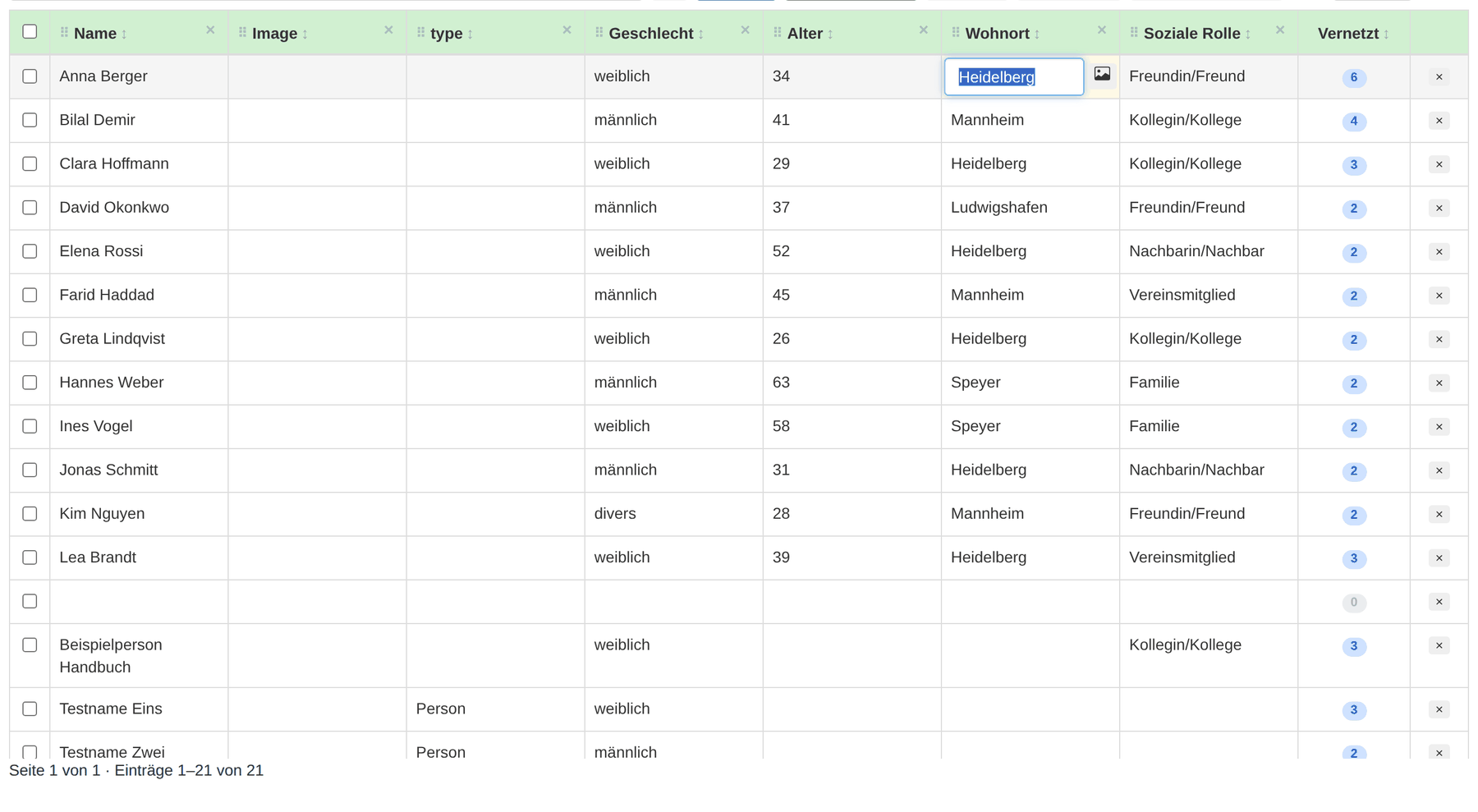The width and height of the screenshot is (1478, 812).
Task: Click the Vereinsmitglied cell for Farid Haddad
Action: click(x=1208, y=296)
